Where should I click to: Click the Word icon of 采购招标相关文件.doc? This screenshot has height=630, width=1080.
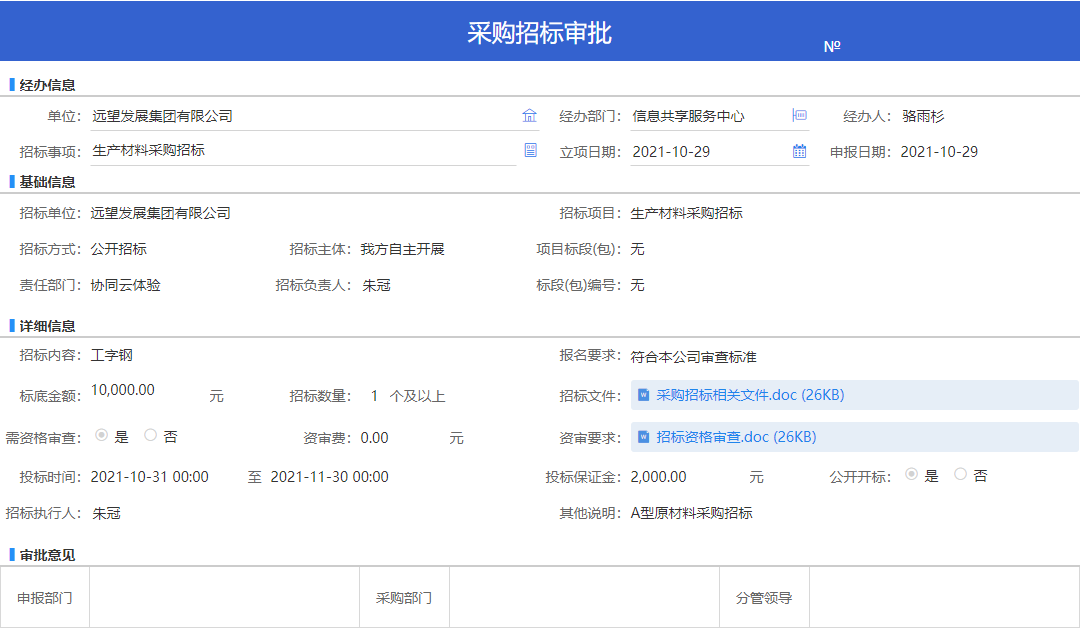point(643,395)
